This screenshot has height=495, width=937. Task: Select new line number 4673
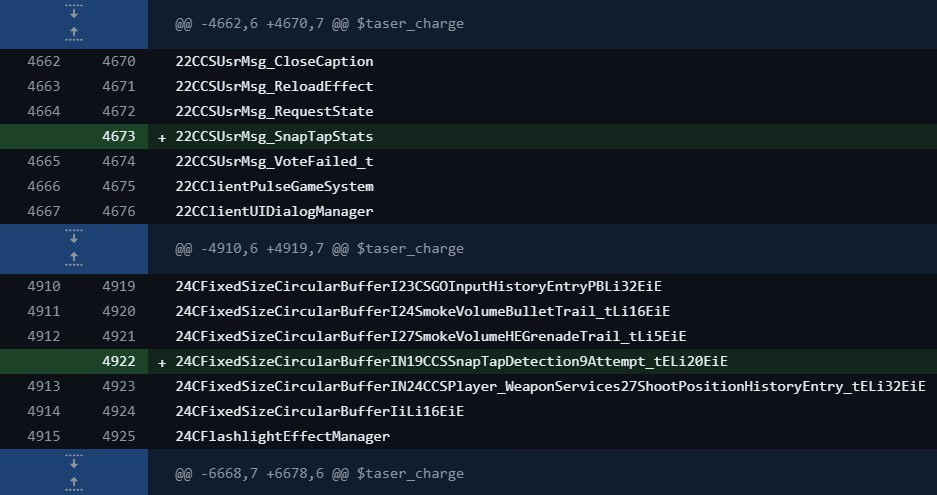click(119, 136)
